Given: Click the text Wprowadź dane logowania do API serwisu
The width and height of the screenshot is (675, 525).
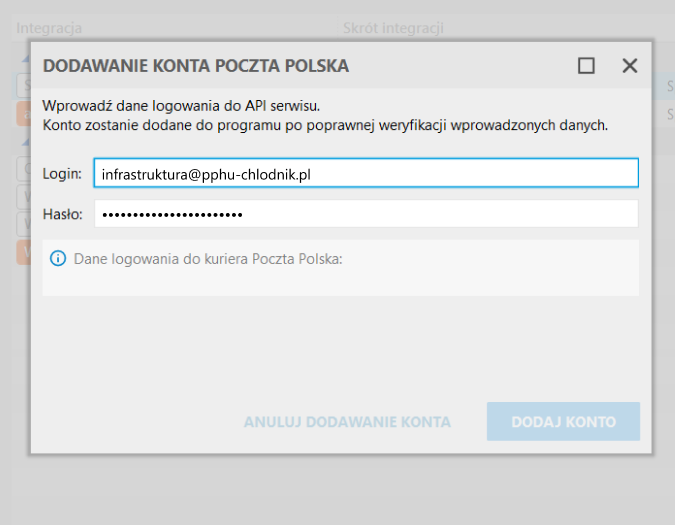Looking at the screenshot, I should (181, 106).
